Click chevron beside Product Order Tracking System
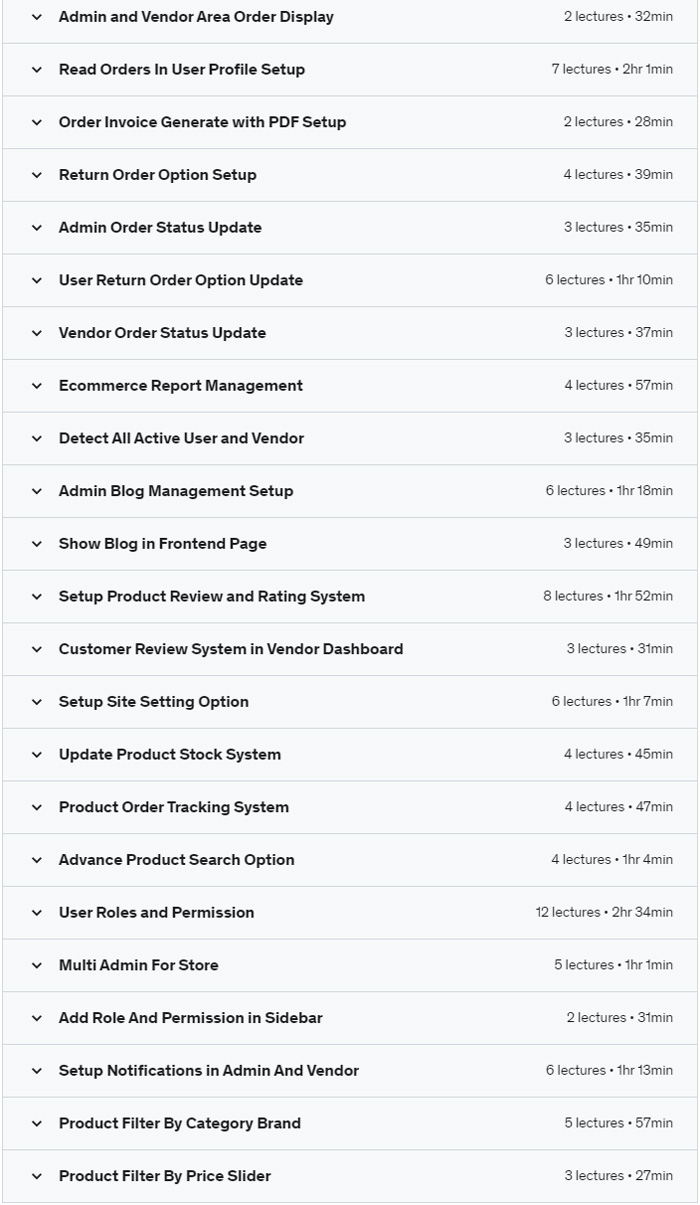 [x=37, y=808]
